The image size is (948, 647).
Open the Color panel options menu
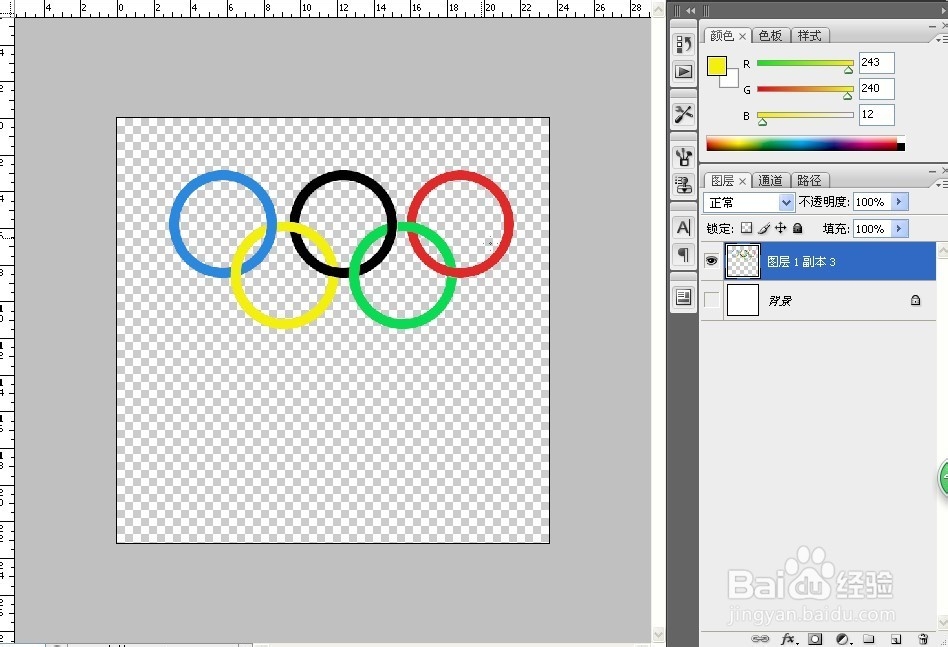point(941,39)
